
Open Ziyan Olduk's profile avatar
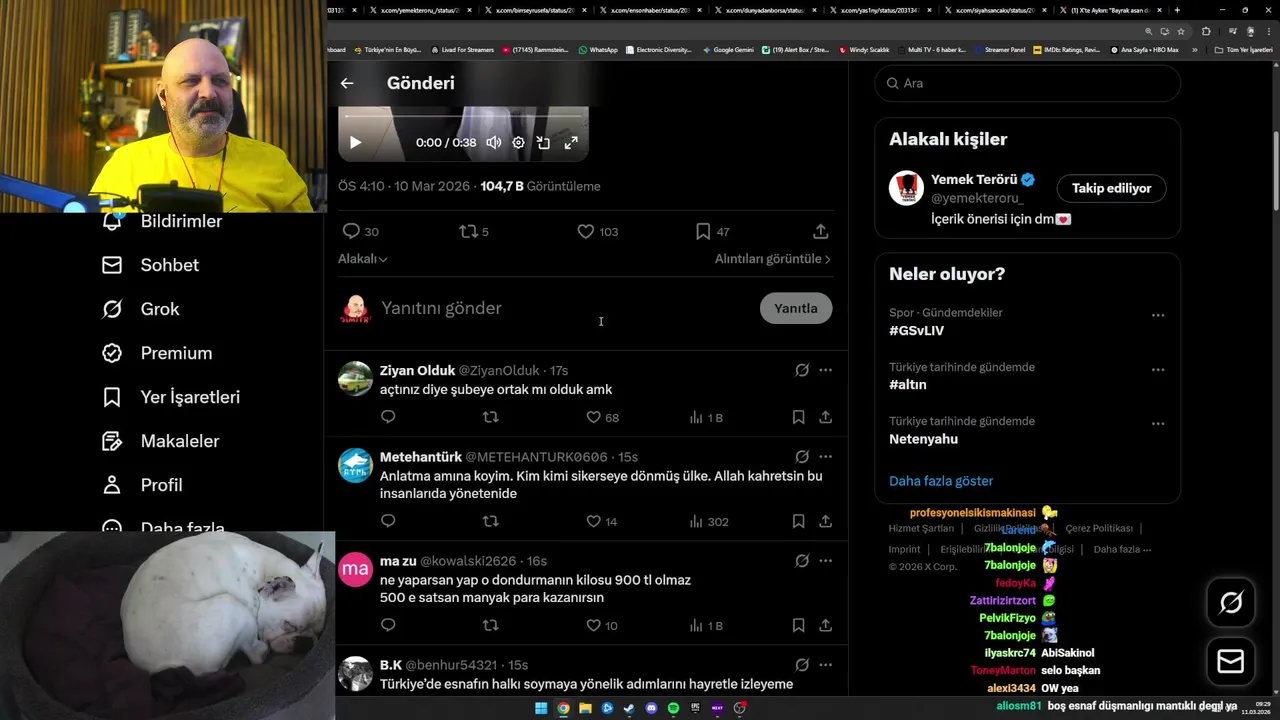click(x=355, y=379)
